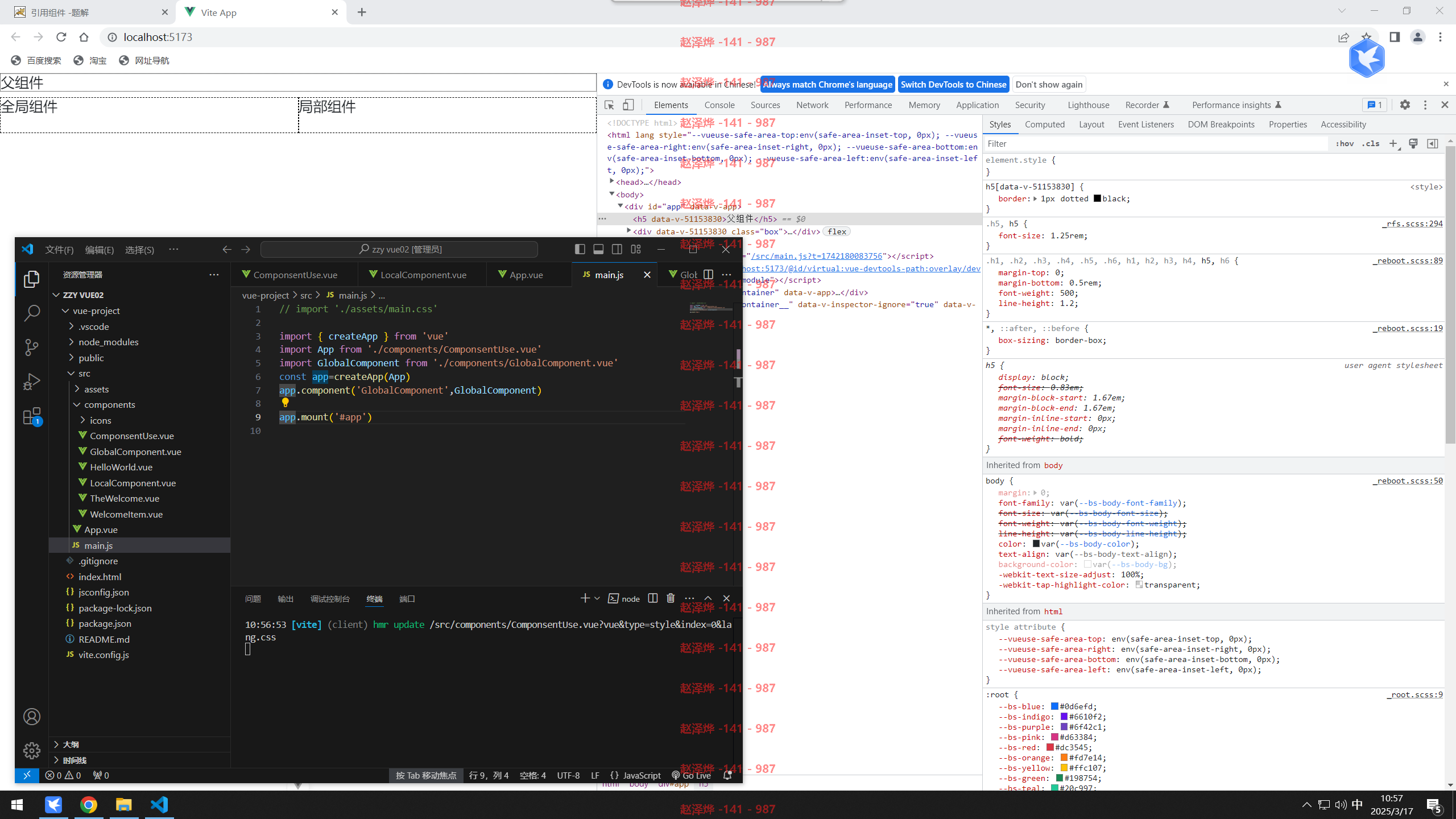Open DevTools settings gear

point(1405,105)
